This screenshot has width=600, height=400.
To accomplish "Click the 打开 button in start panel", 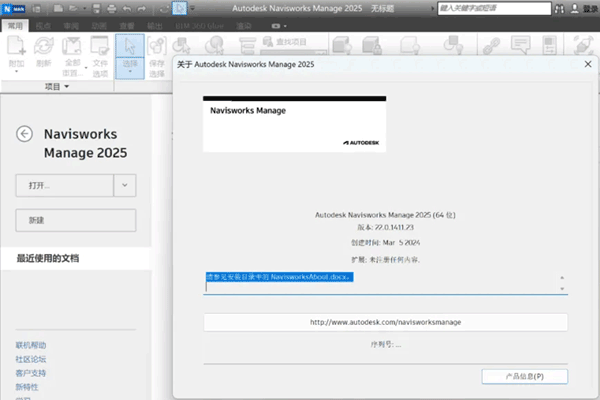I will 65,185.
